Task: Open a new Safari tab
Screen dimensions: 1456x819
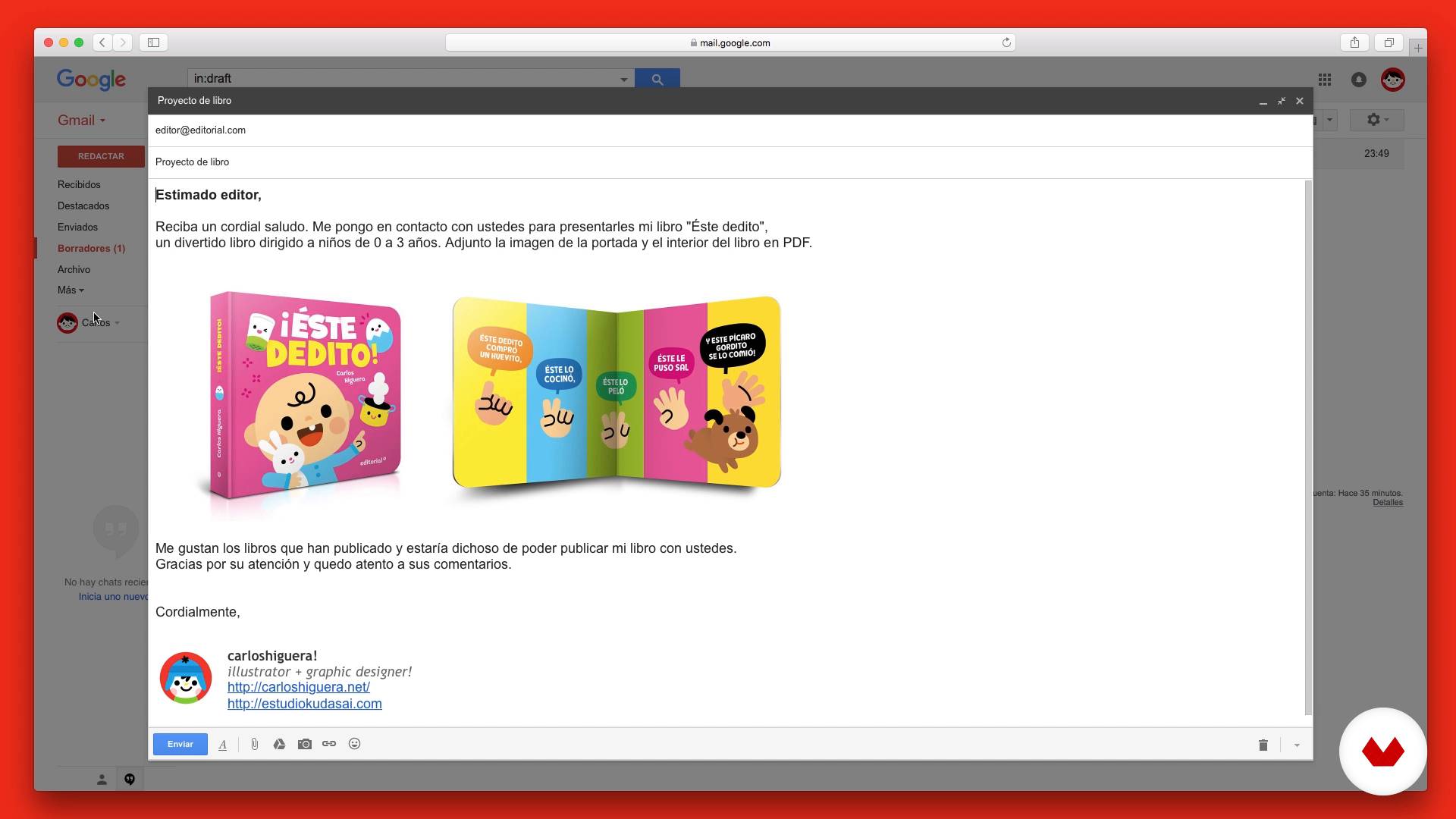Action: [1418, 49]
